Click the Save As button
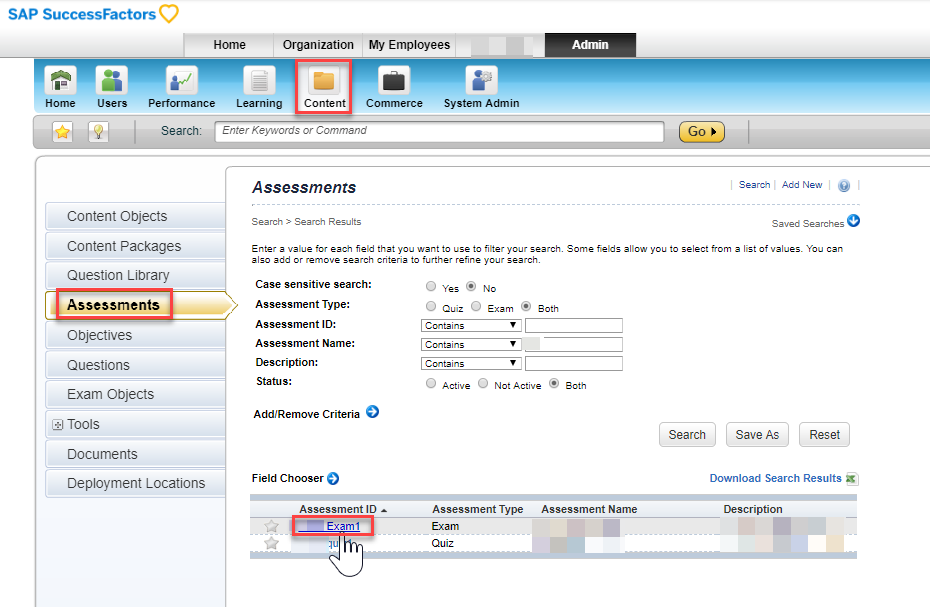 (x=757, y=435)
